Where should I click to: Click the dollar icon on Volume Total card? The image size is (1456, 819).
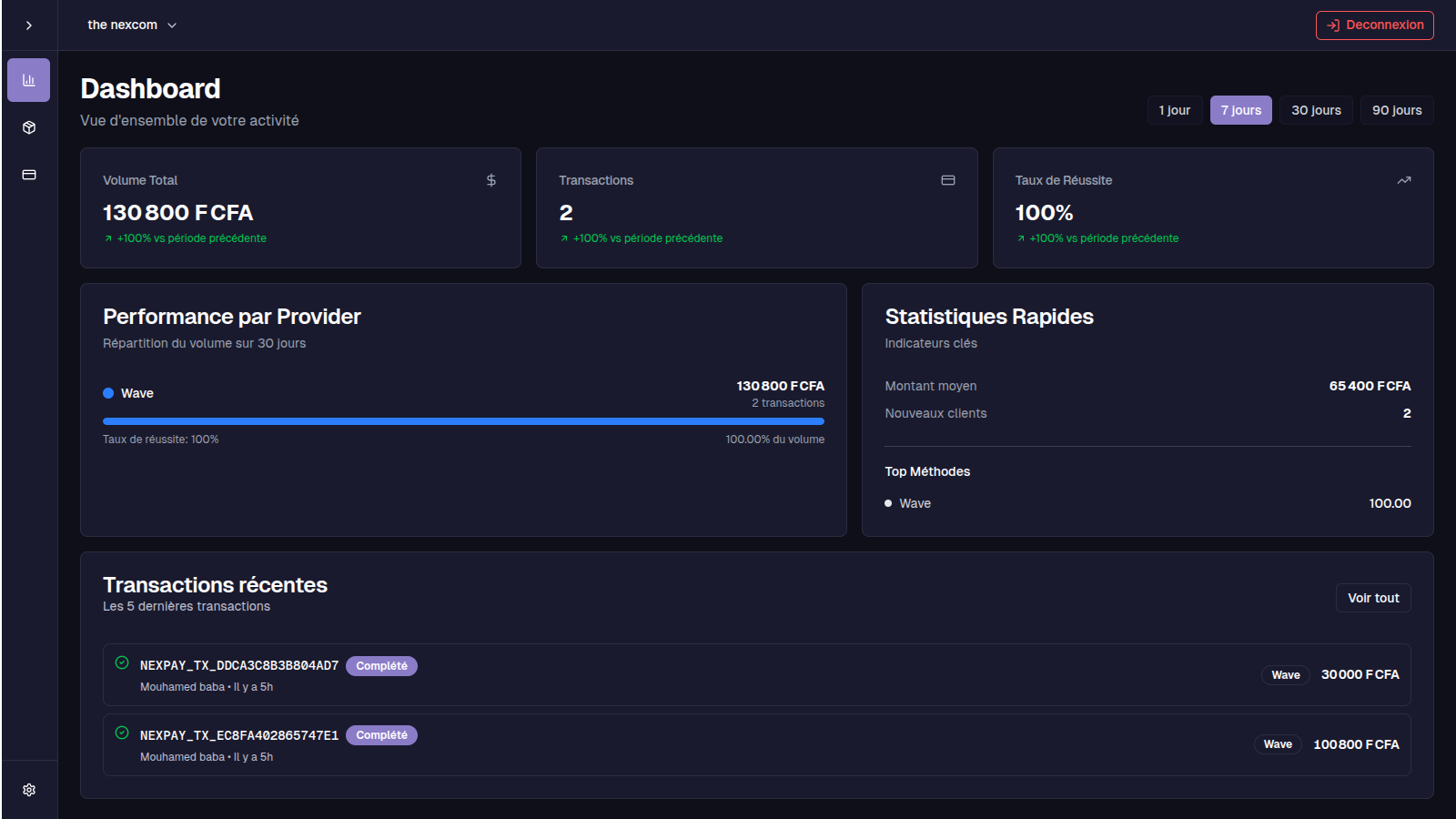click(490, 180)
